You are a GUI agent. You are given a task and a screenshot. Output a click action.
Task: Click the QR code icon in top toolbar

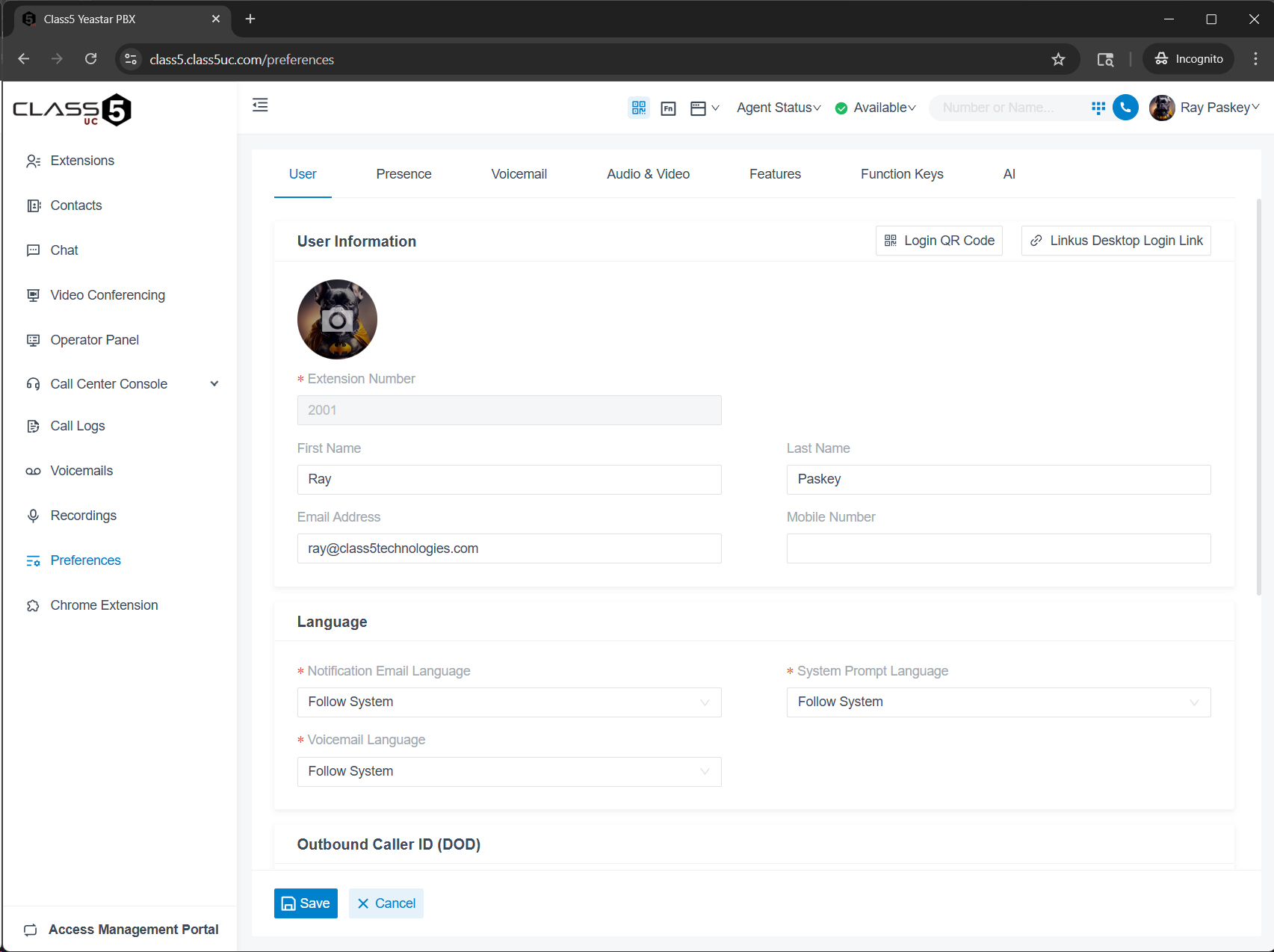638,108
